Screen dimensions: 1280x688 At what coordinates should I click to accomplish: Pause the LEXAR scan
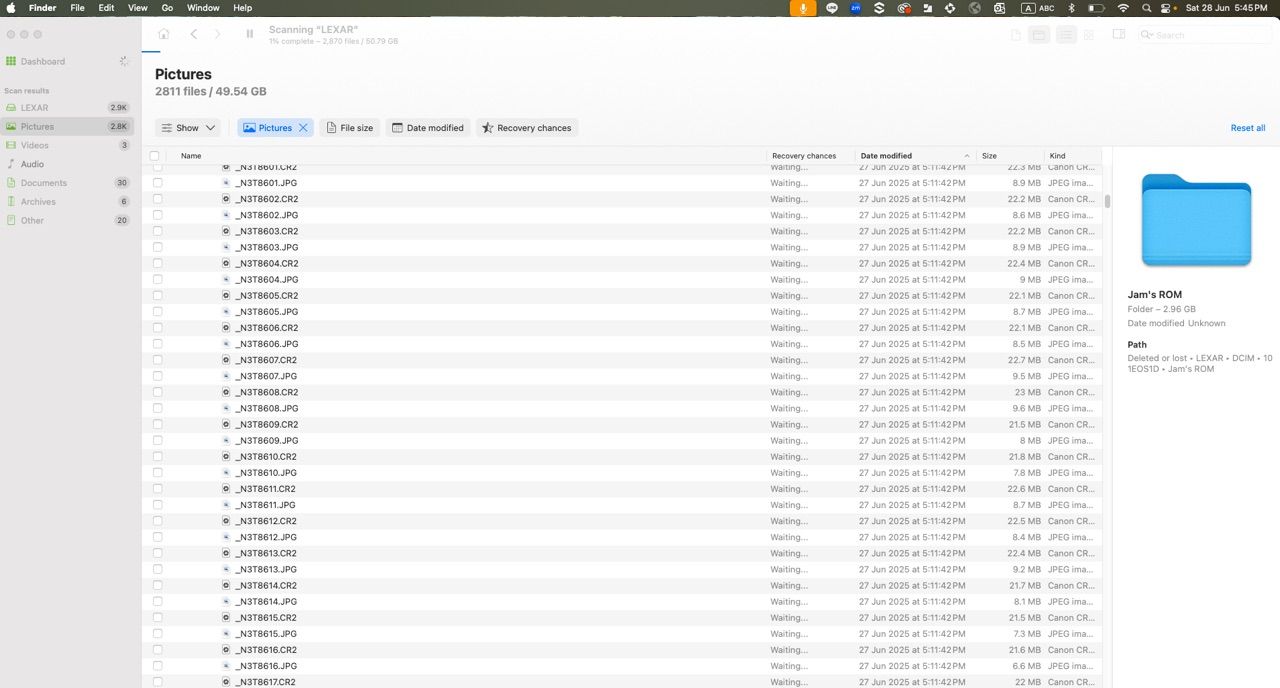coord(250,34)
